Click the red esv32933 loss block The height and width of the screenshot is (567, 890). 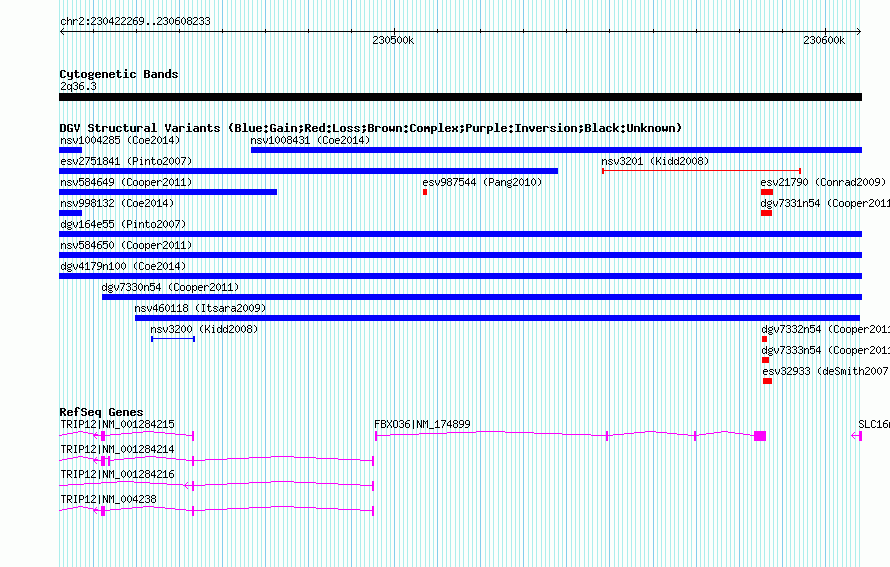(x=767, y=381)
